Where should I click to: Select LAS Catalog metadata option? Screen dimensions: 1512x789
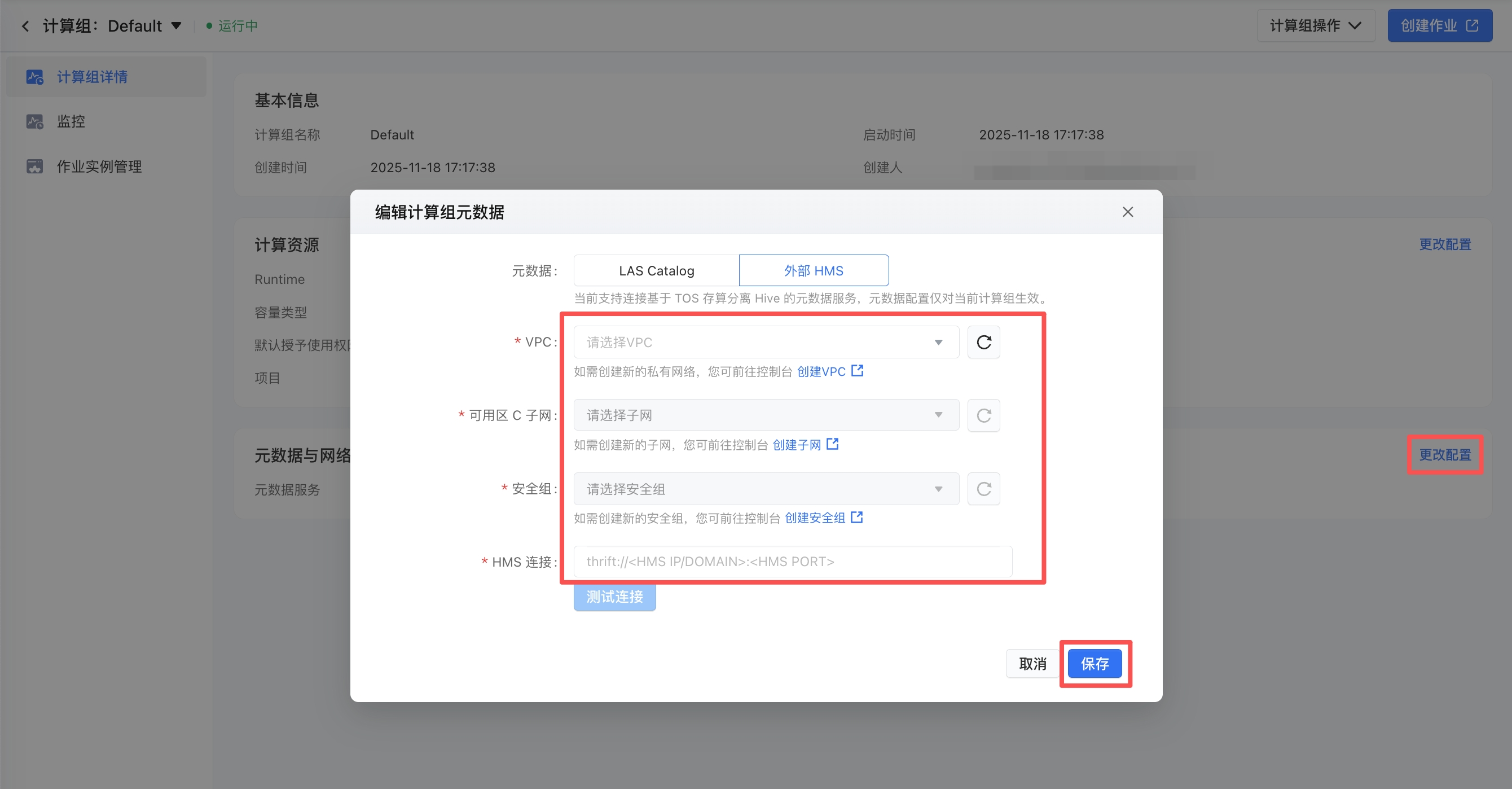(x=656, y=271)
